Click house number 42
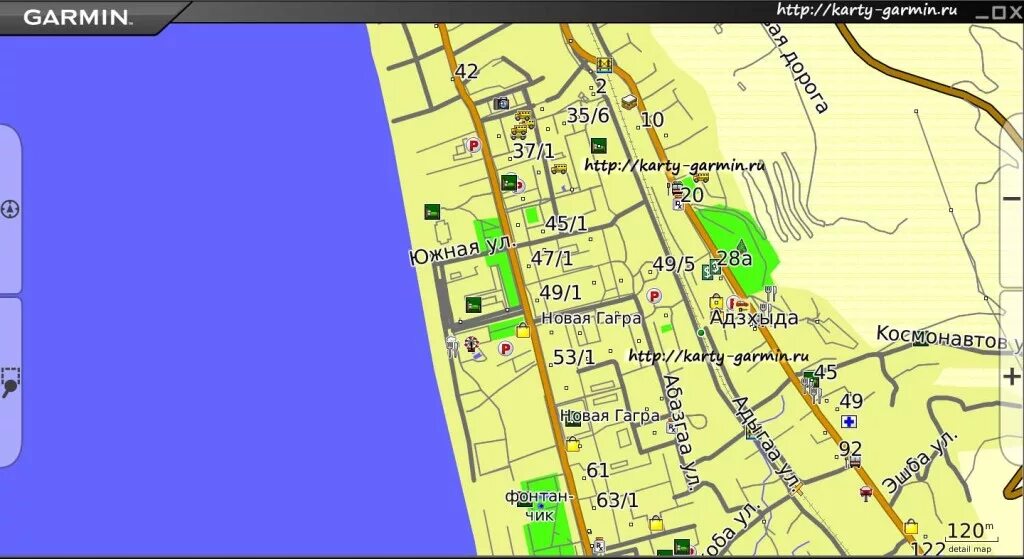This screenshot has width=1024, height=559. [x=466, y=71]
